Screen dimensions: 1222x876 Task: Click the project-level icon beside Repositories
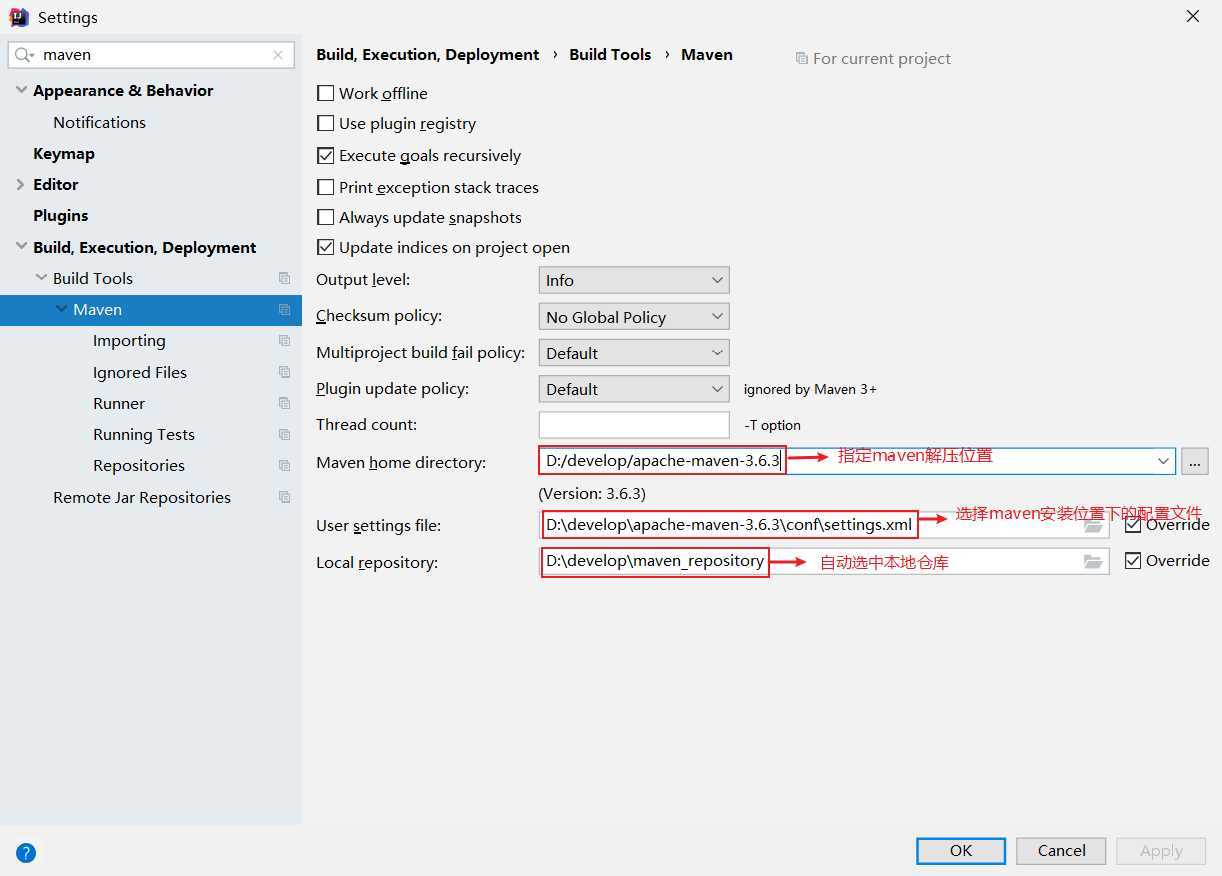coord(284,466)
